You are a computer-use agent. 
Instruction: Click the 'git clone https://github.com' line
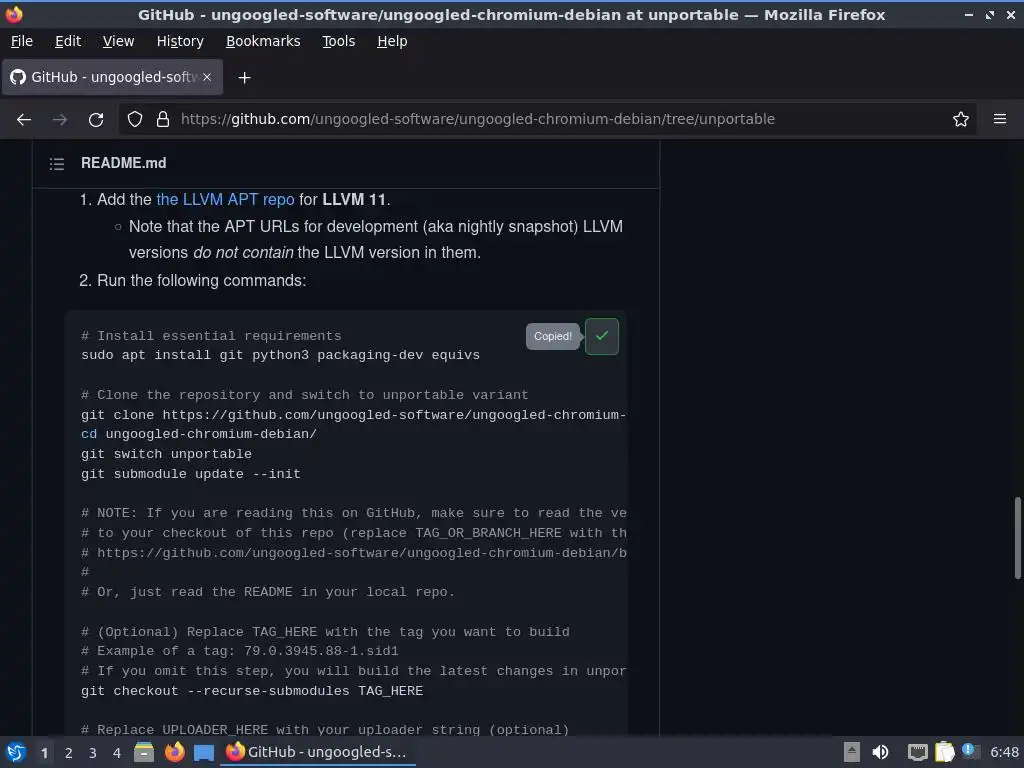(x=353, y=415)
